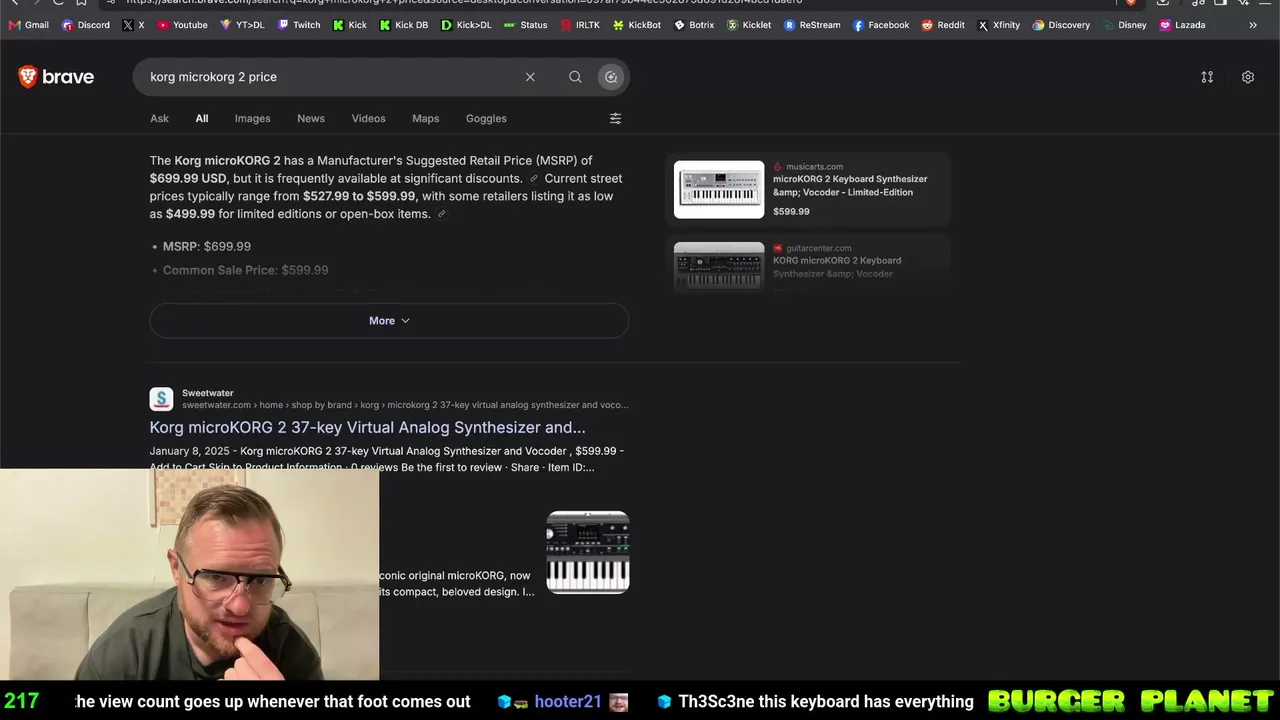Image resolution: width=1280 pixels, height=720 pixels.
Task: Click the '$599.99' price on the musicarts card
Action: coord(791,212)
